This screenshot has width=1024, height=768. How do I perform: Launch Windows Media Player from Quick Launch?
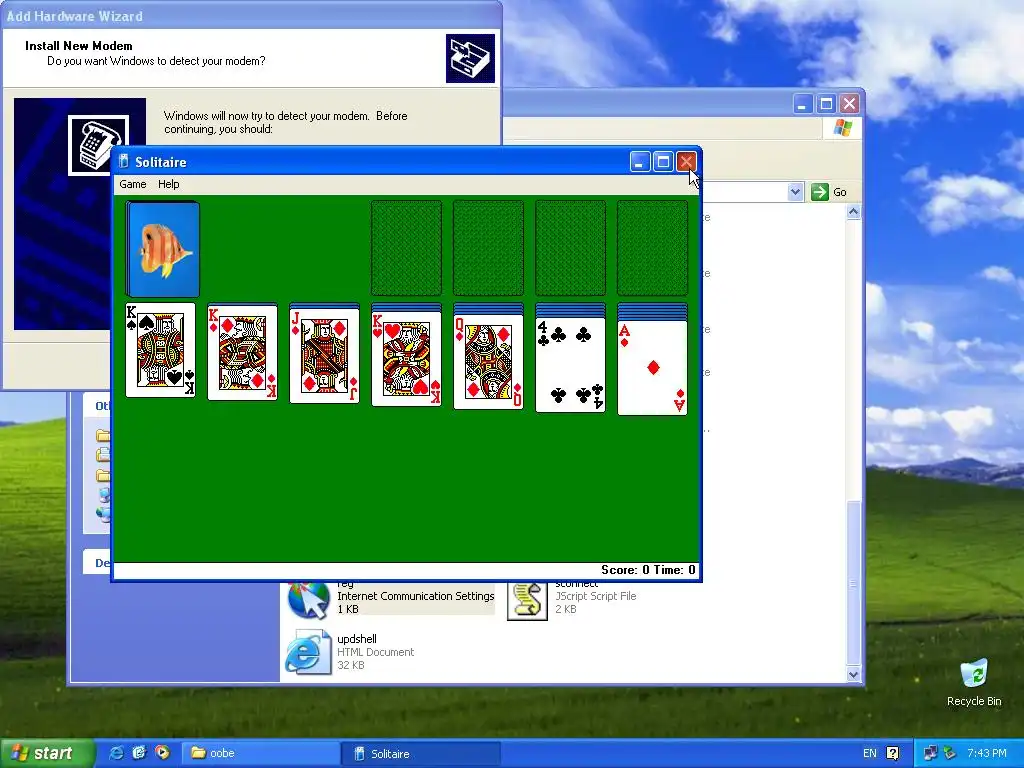[x=162, y=753]
